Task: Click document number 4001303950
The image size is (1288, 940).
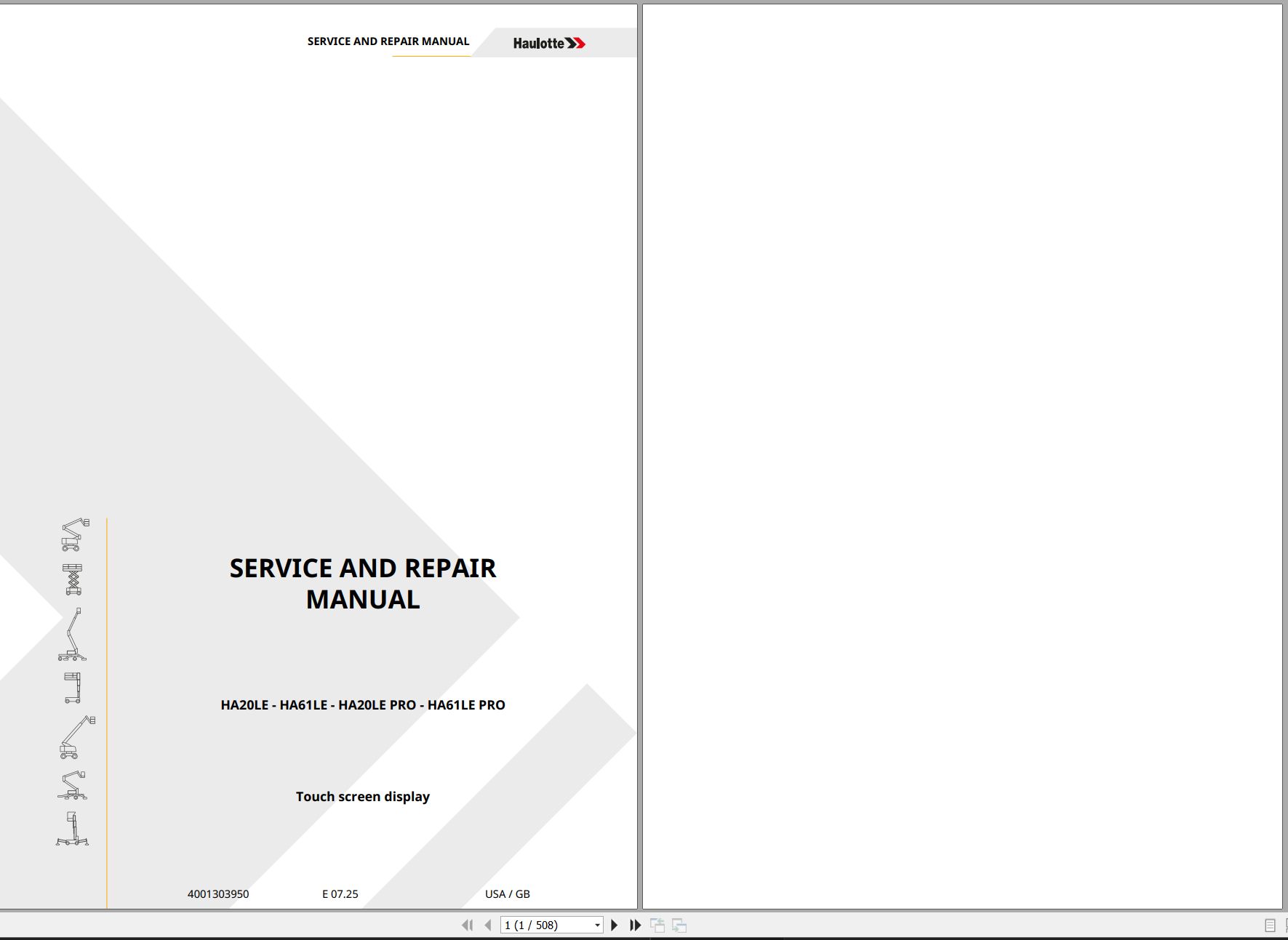Action: (218, 894)
